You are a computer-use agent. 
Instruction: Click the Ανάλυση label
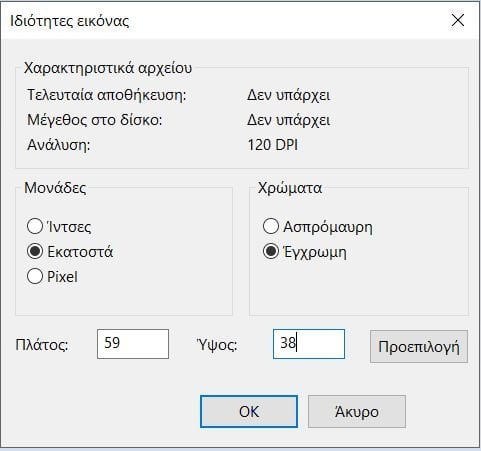[59, 145]
